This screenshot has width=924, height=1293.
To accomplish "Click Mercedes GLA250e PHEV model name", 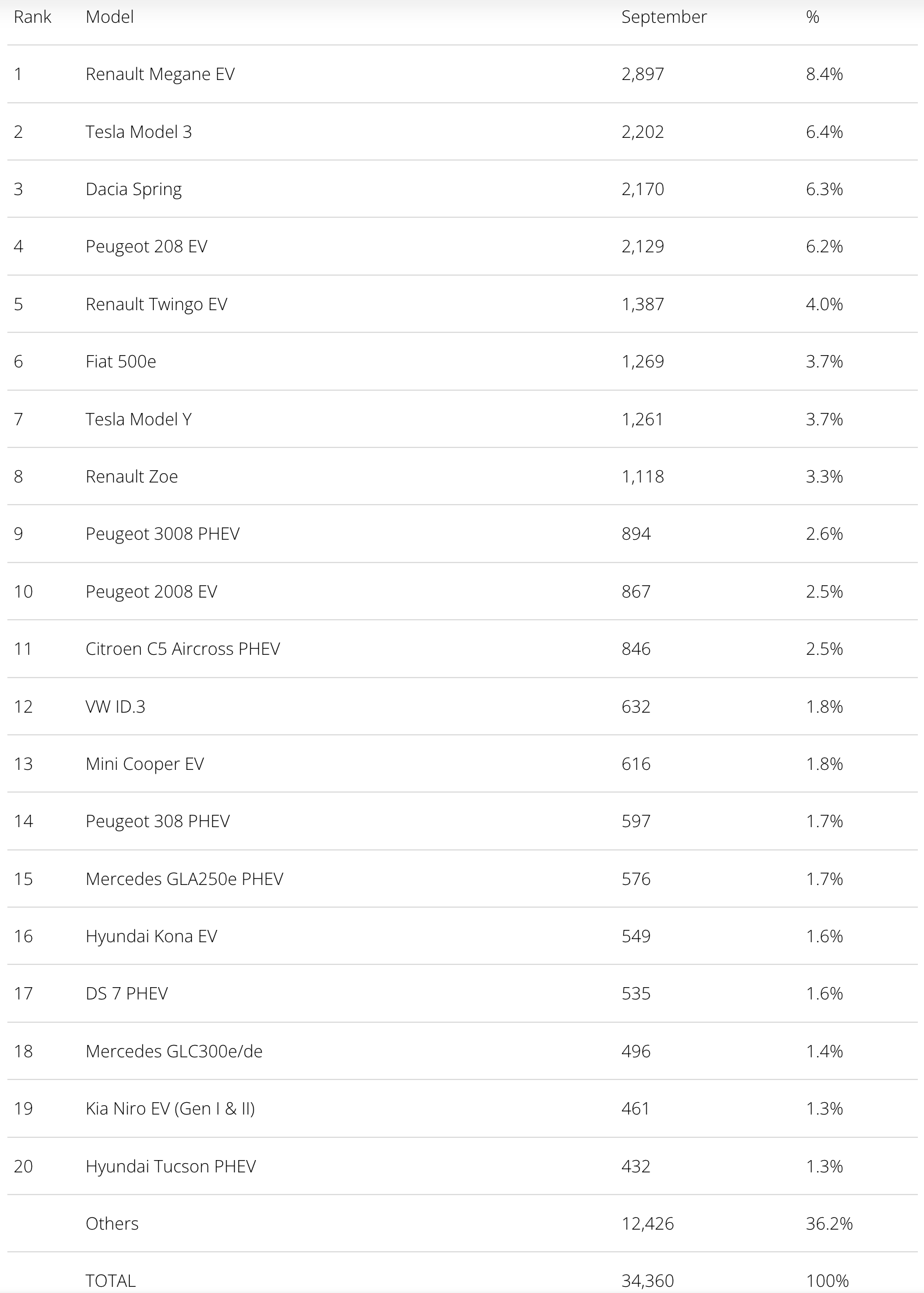I will pos(185,879).
